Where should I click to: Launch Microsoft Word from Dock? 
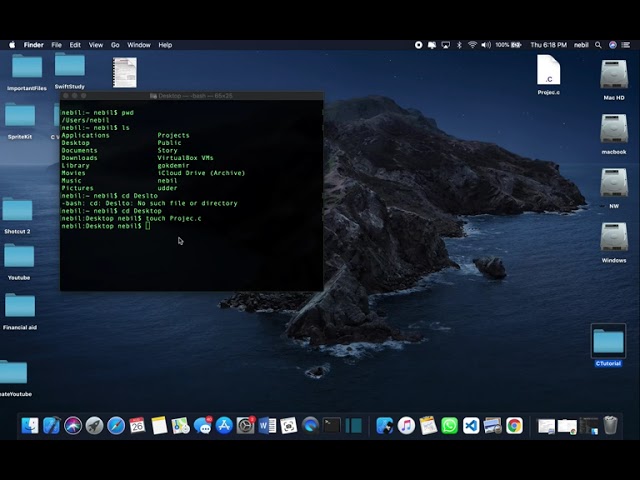(267, 426)
